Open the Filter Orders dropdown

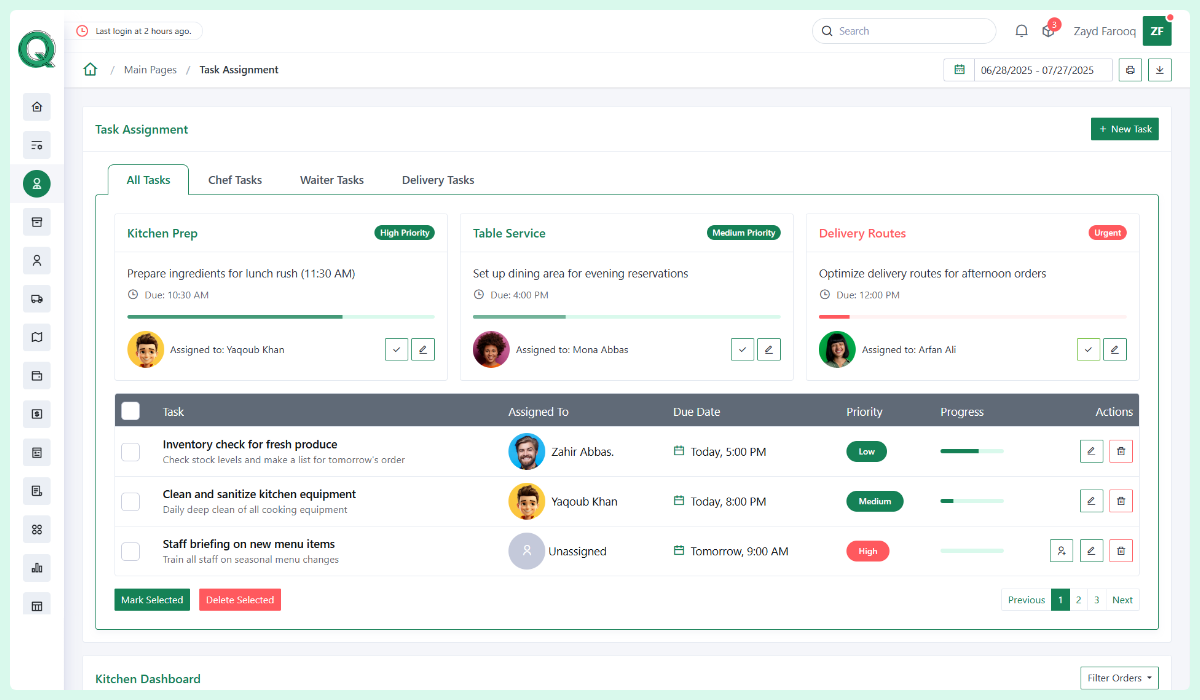1119,677
